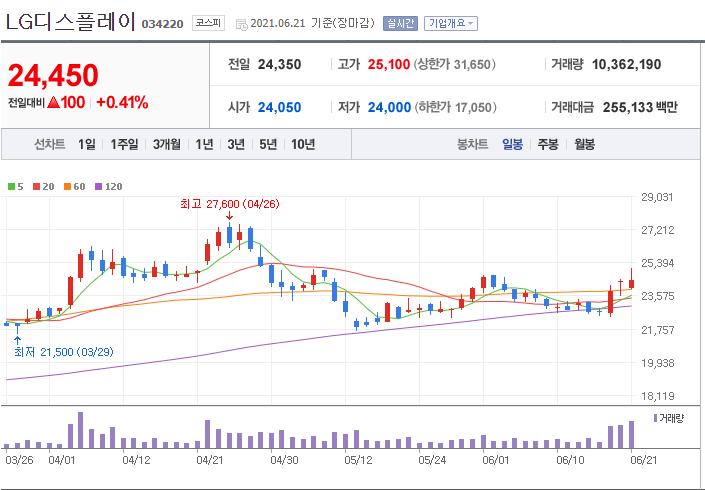Image resolution: width=705 pixels, height=490 pixels.
Task: Click the purple 120-day moving average swatch
Action: pyautogui.click(x=98, y=187)
